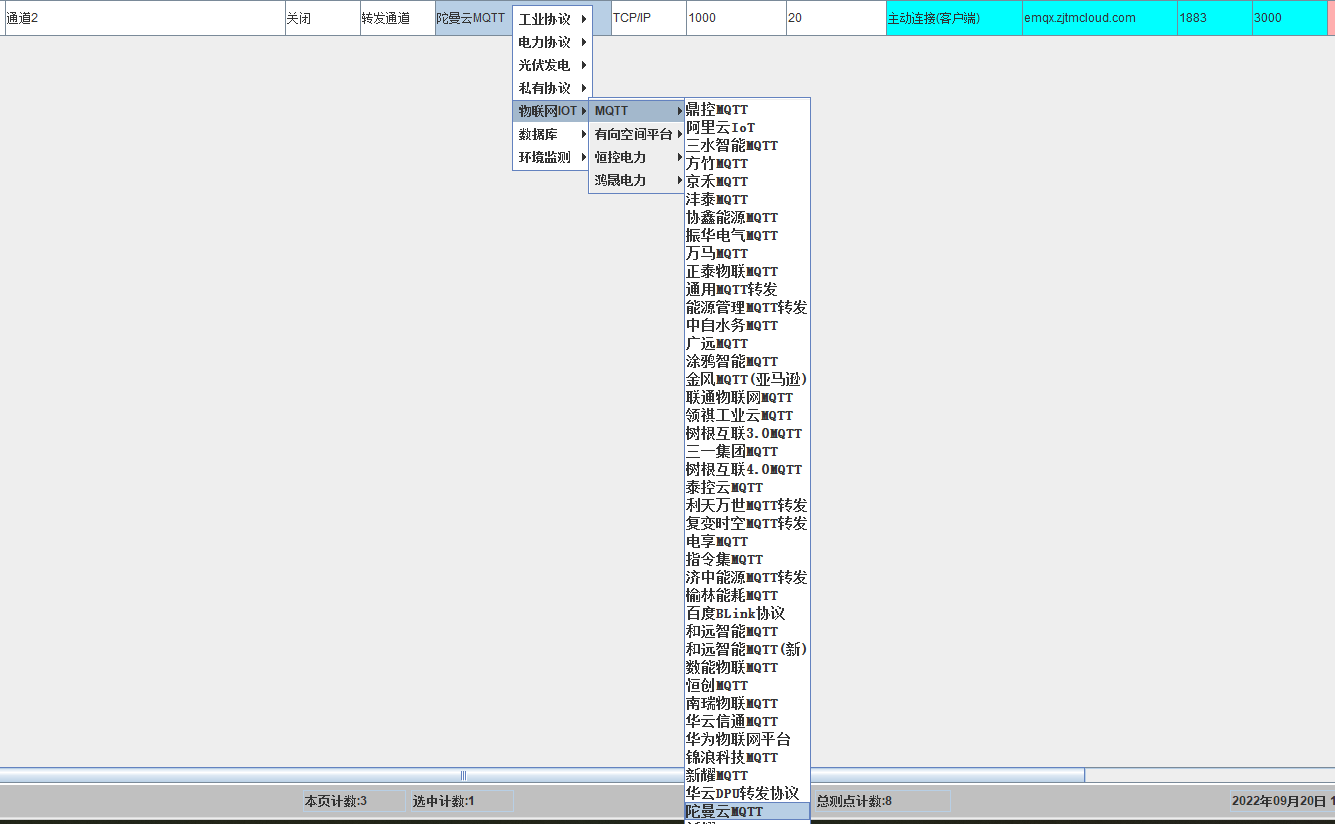
Task: Click the 主动连接(客户端) connection cell
Action: coord(954,18)
